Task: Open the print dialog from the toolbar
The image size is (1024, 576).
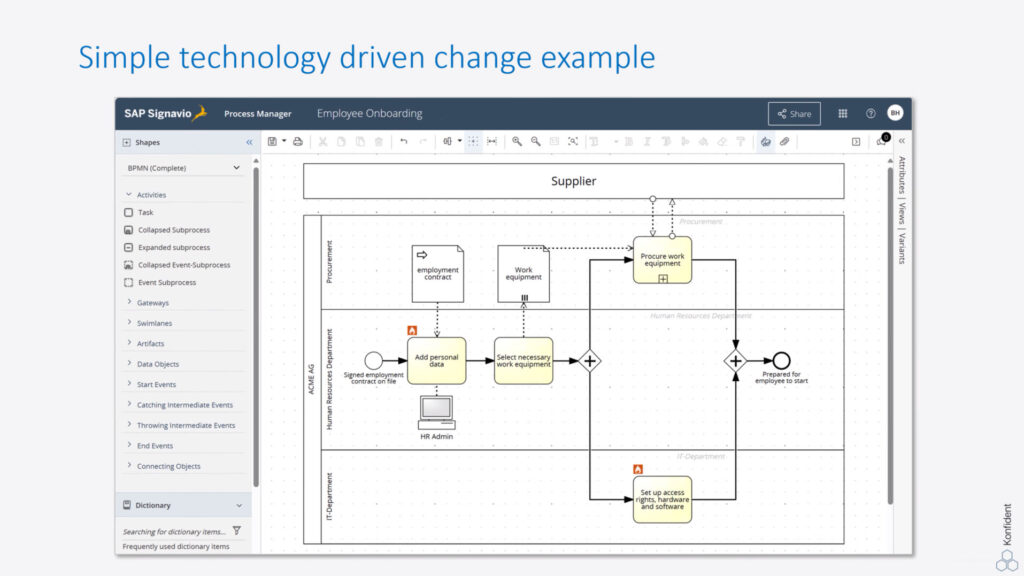Action: pyautogui.click(x=297, y=141)
